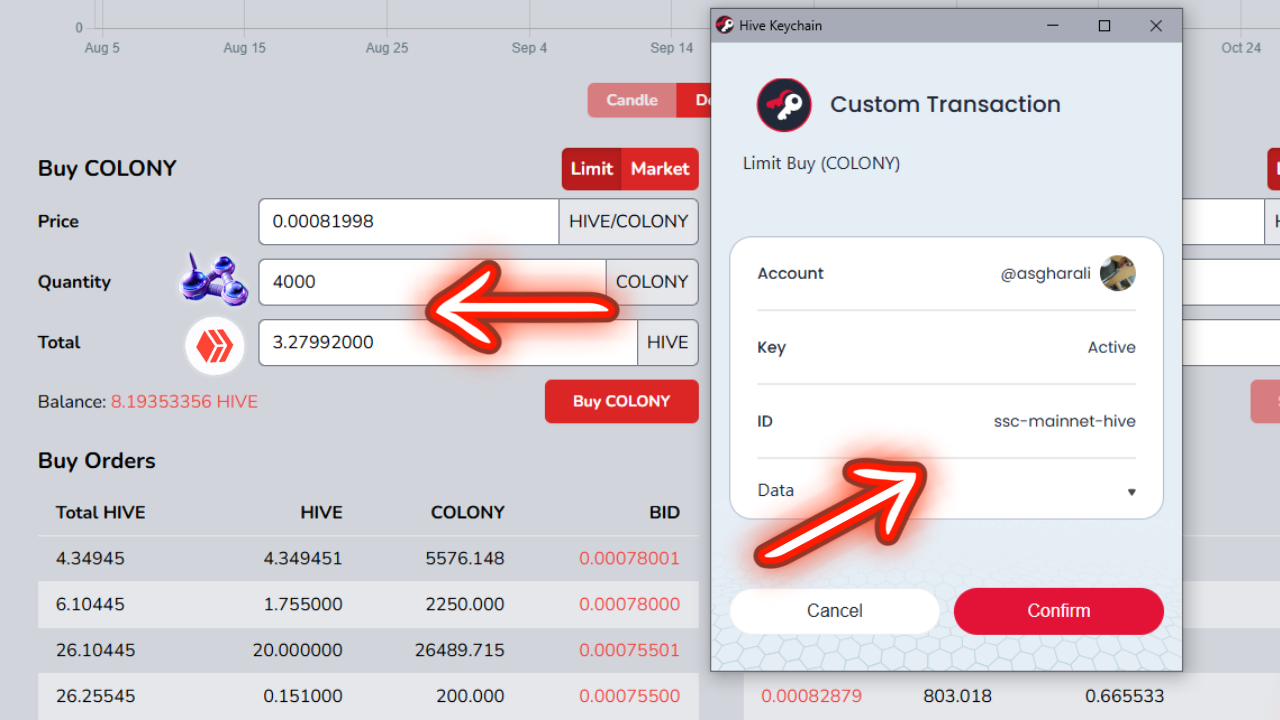Click the @asgharali account name
Viewport: 1280px width, 720px height.
click(x=1046, y=274)
